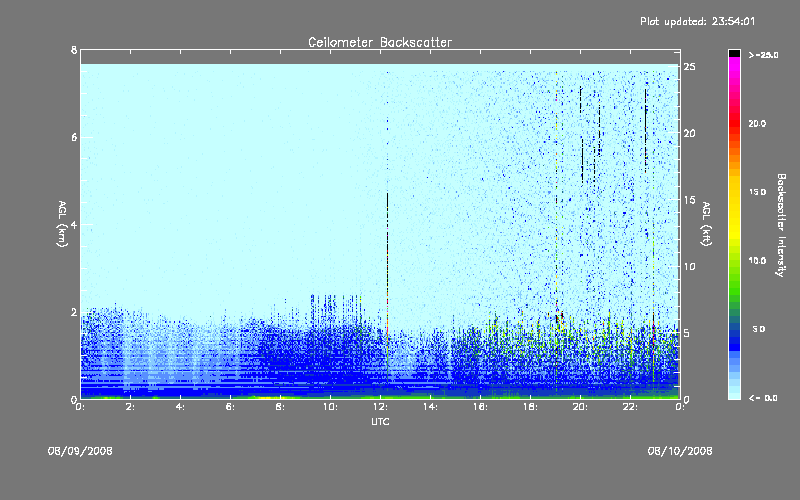
Task: Click the 15.0 colorbar tick label
Action: tap(757, 192)
